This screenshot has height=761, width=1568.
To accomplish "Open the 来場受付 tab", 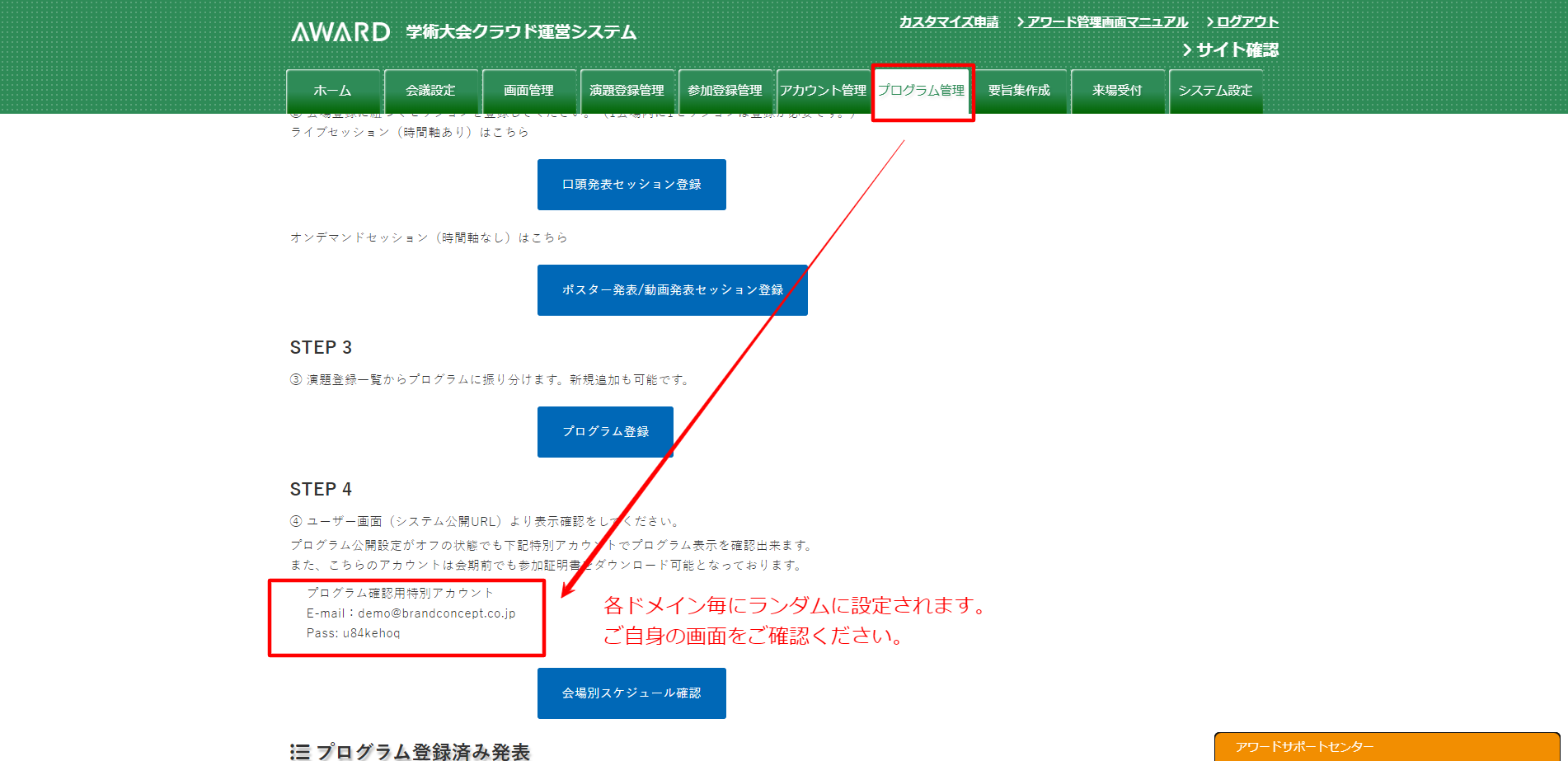I will 1118,91.
